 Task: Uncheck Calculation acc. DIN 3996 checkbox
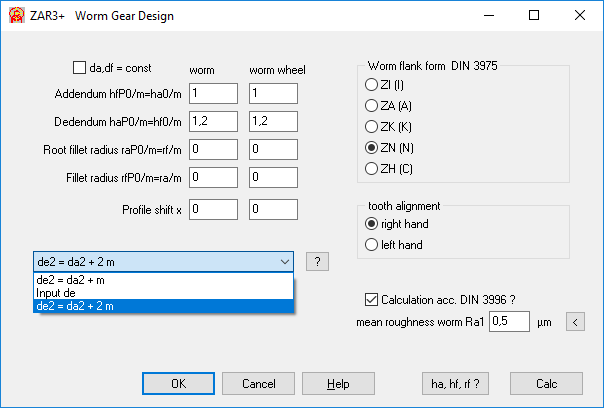tap(373, 298)
